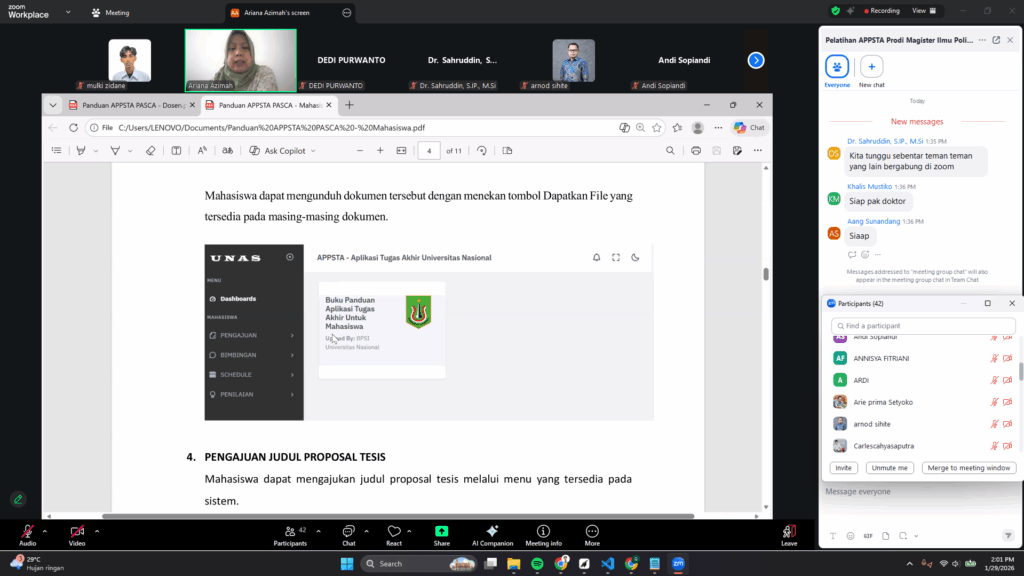Pop out the chat panel window

pyautogui.click(x=996, y=40)
